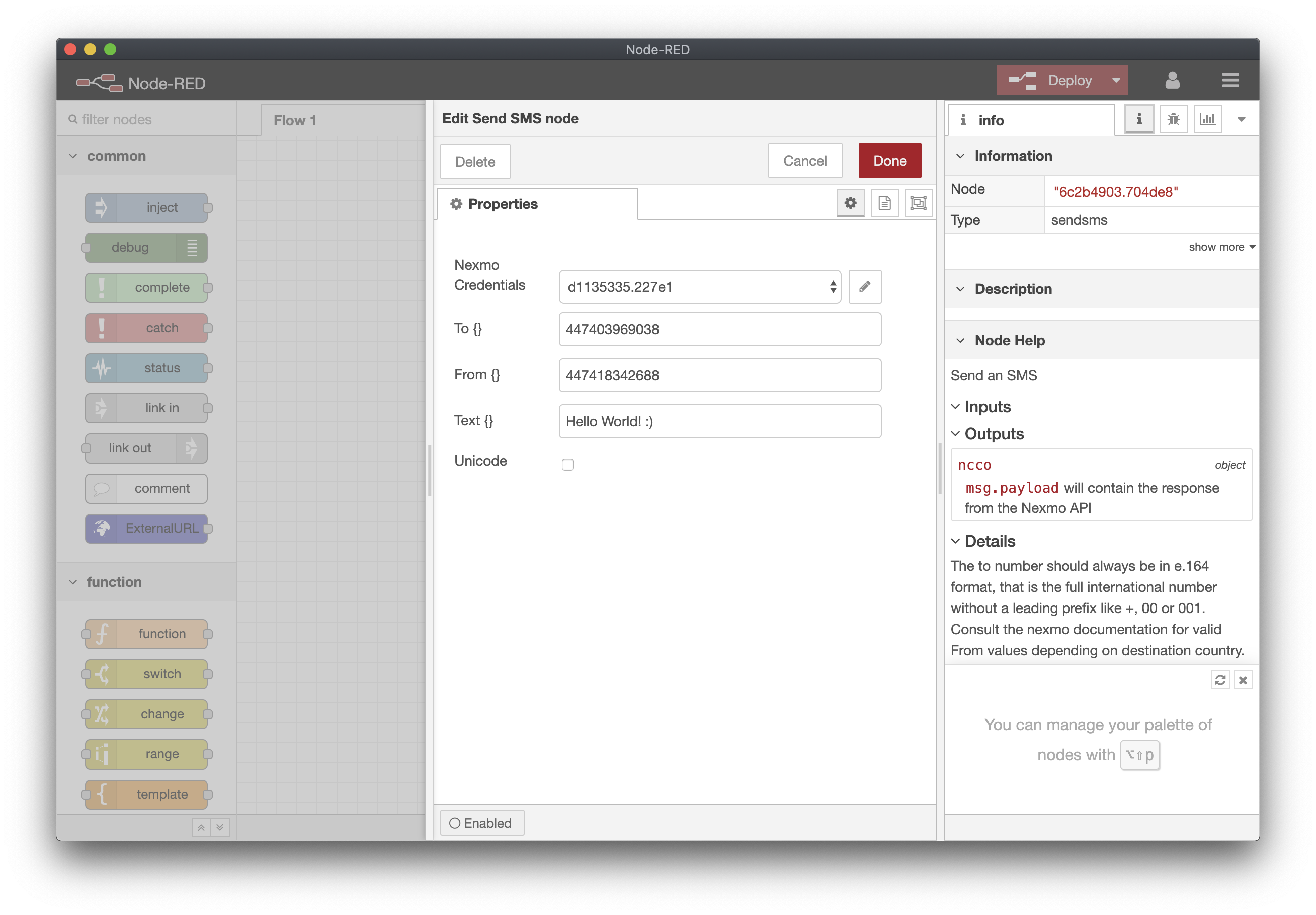This screenshot has width=1316, height=915.
Task: Select the switch node in palette
Action: point(147,674)
